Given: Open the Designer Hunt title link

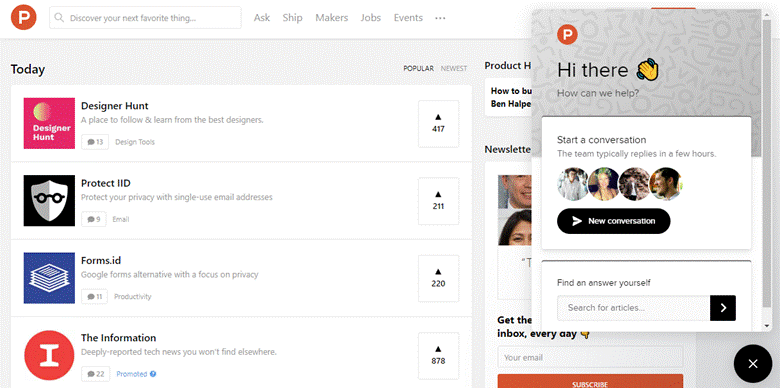Looking at the screenshot, I should click(114, 105).
